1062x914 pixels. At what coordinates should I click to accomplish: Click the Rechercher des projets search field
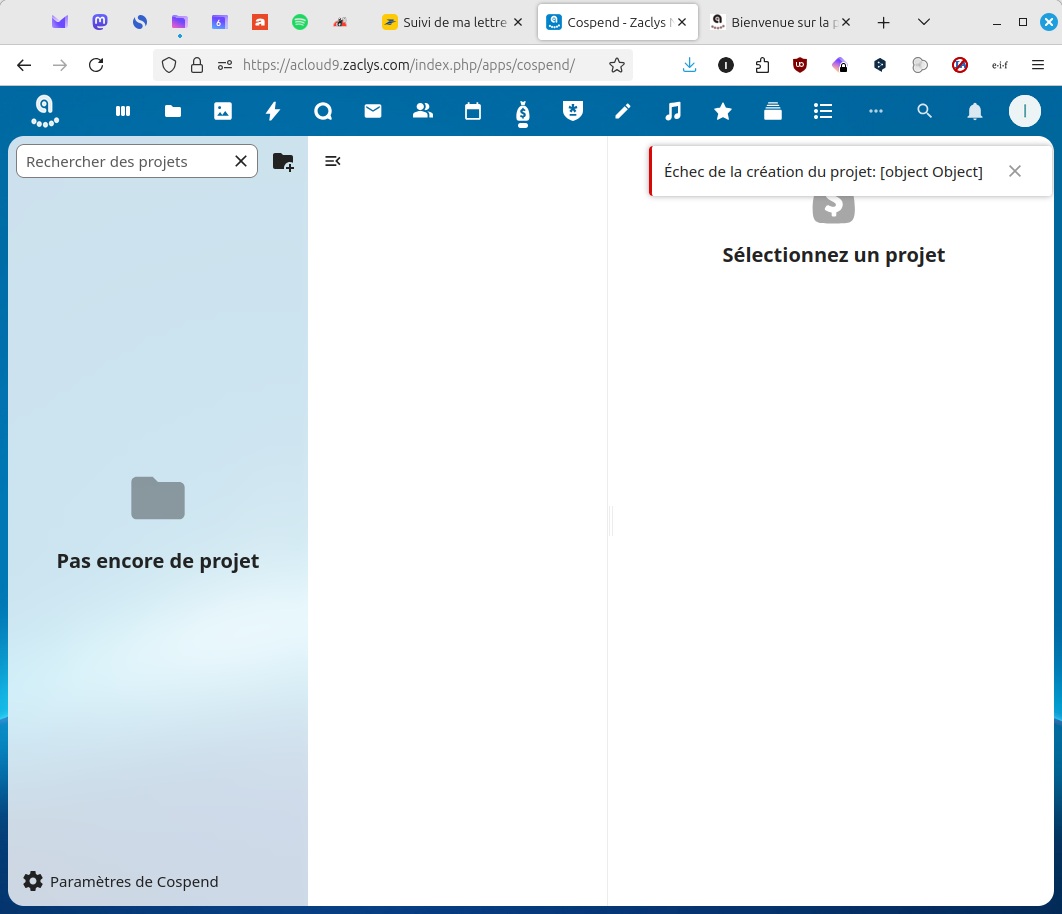125,161
